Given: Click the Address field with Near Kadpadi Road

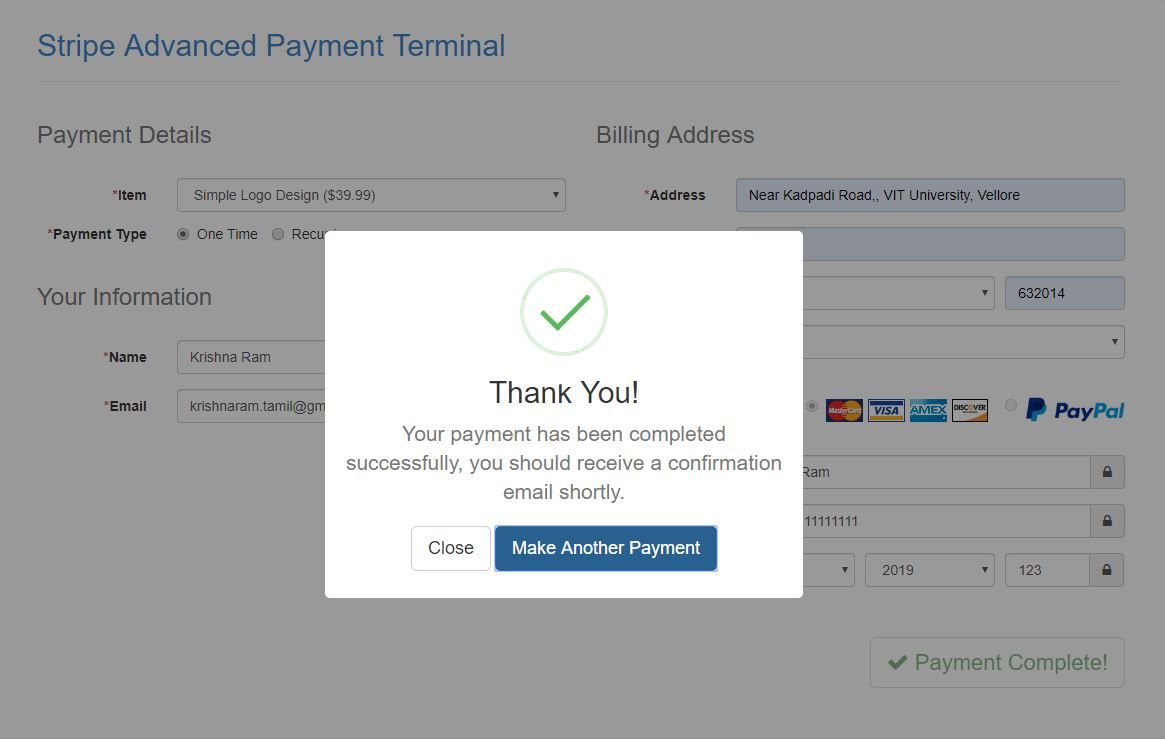Looking at the screenshot, I should pyautogui.click(x=930, y=195).
